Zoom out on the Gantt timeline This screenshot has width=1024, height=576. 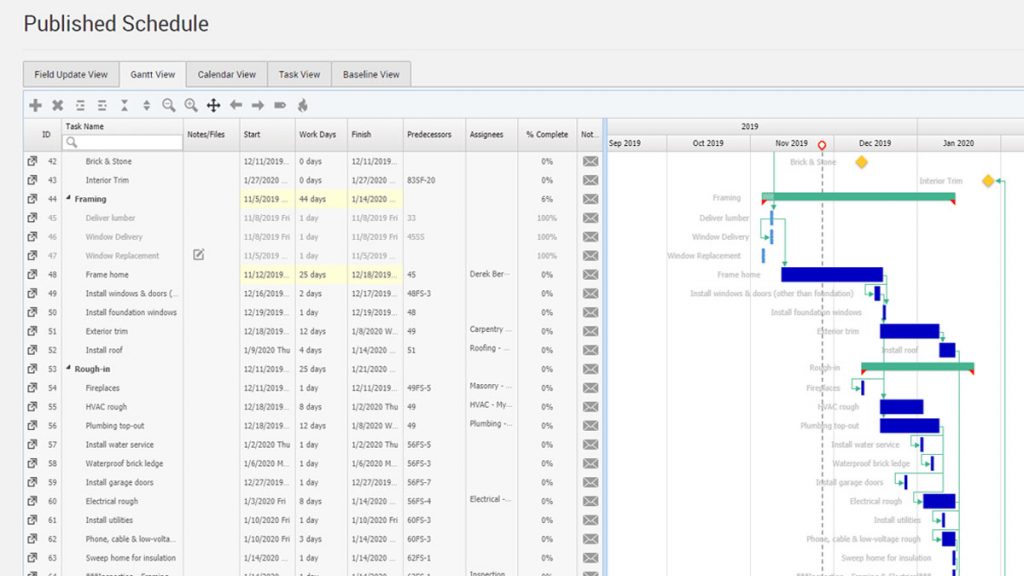coord(169,105)
